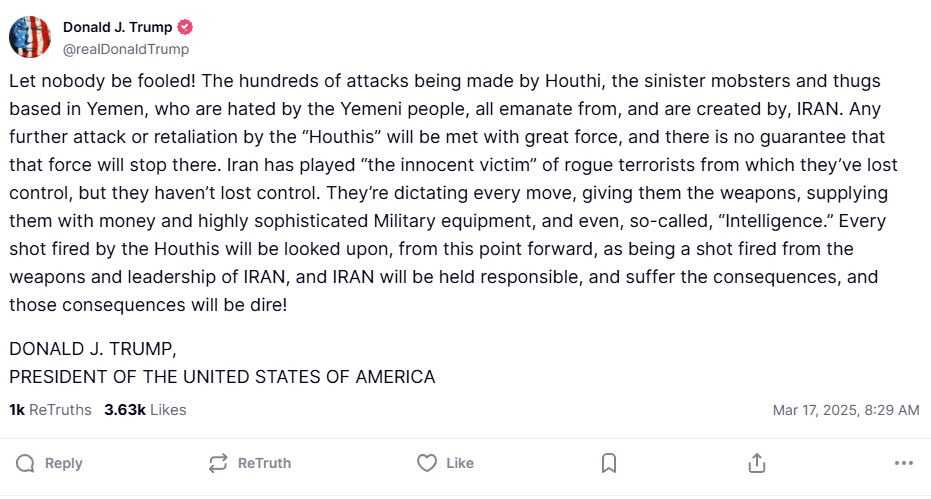Image resolution: width=931 pixels, height=499 pixels.
Task: Open the three-dot more options menu
Action: coord(904,463)
